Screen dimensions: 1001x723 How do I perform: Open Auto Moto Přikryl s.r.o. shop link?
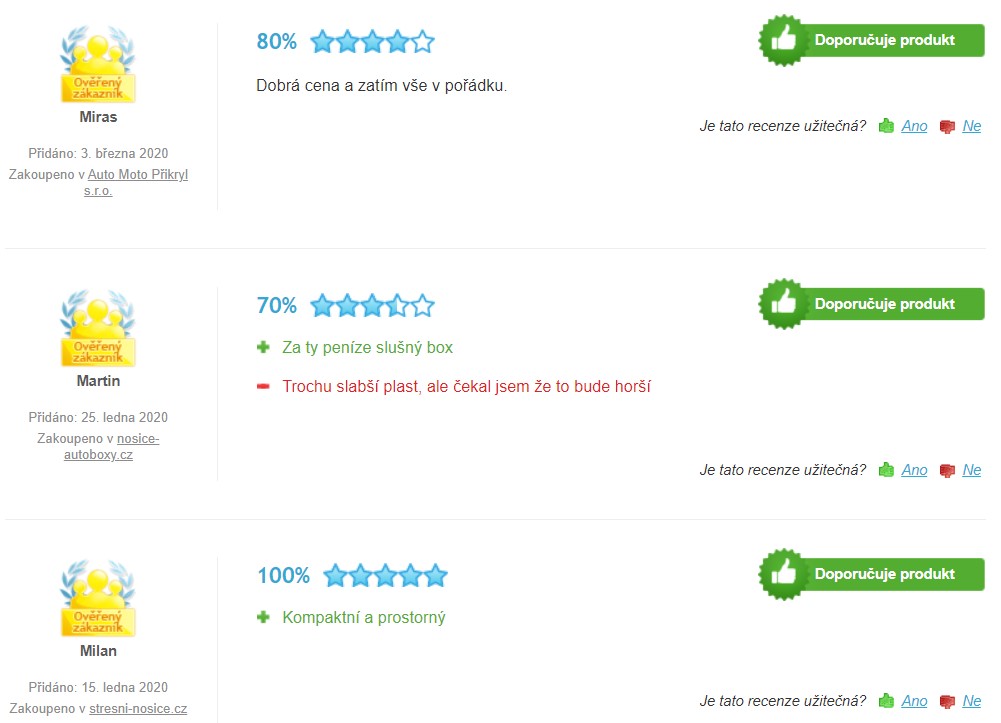click(137, 174)
